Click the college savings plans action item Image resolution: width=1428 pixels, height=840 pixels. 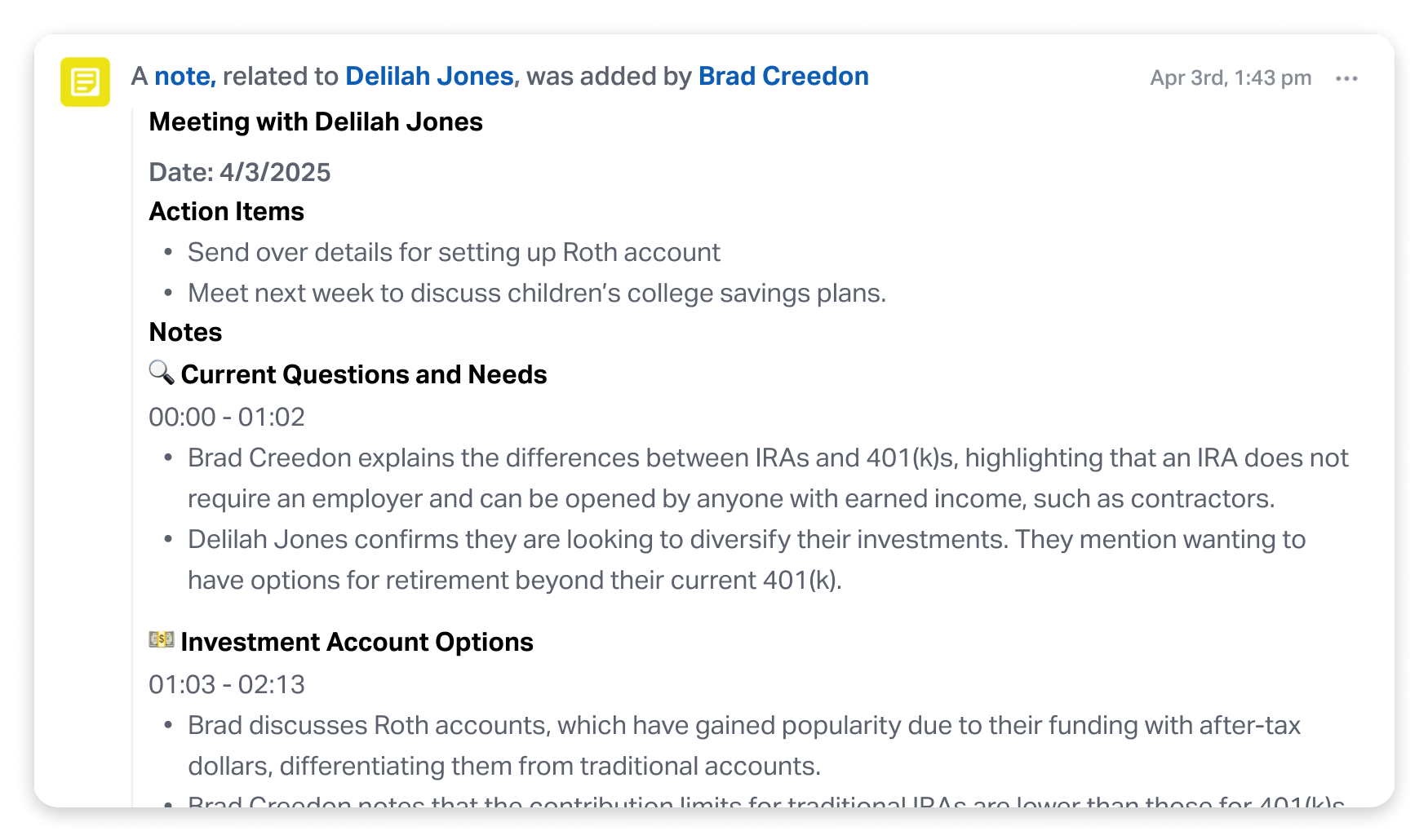point(537,293)
